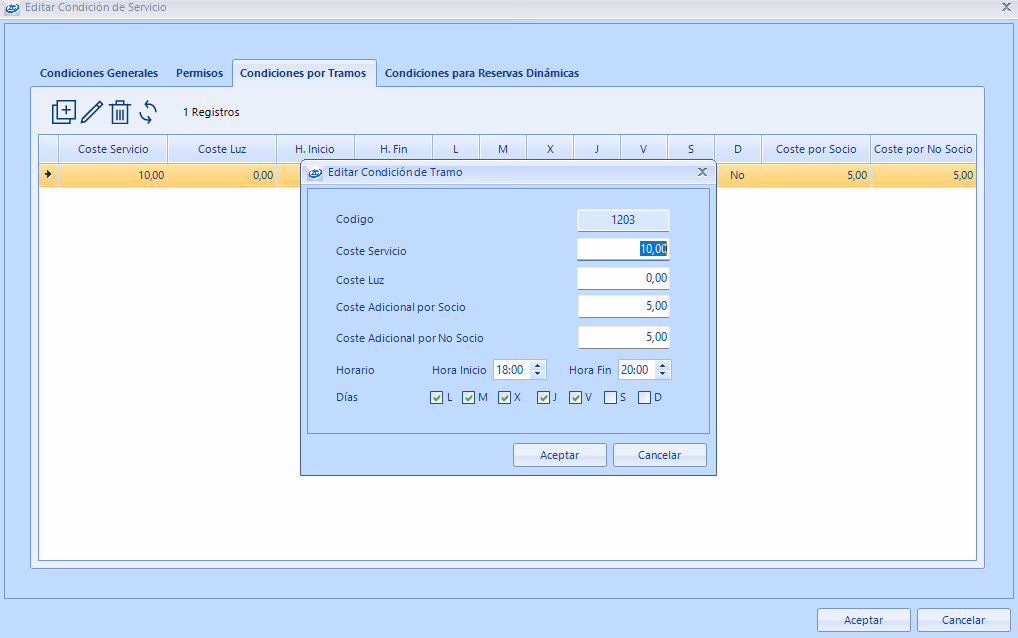Enable the S (Saturday) checkbox

[611, 398]
